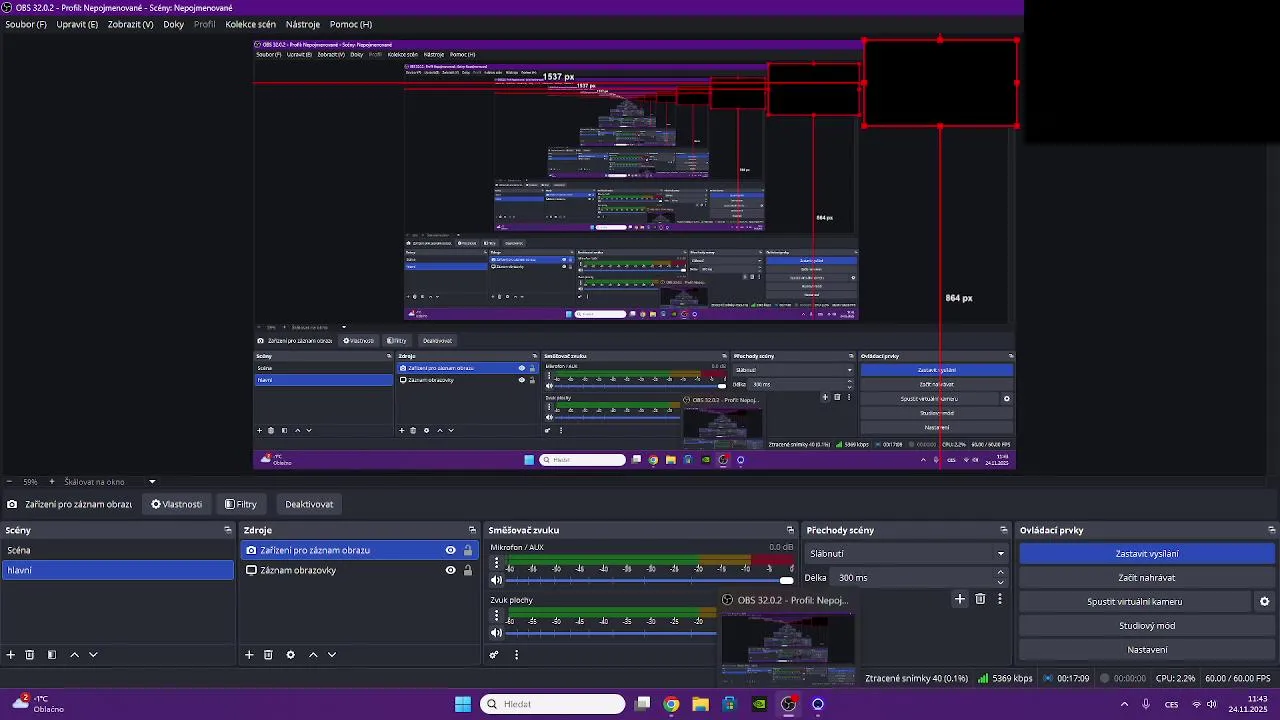
Task: Click the Hledat taskbar search field
Action: click(553, 704)
